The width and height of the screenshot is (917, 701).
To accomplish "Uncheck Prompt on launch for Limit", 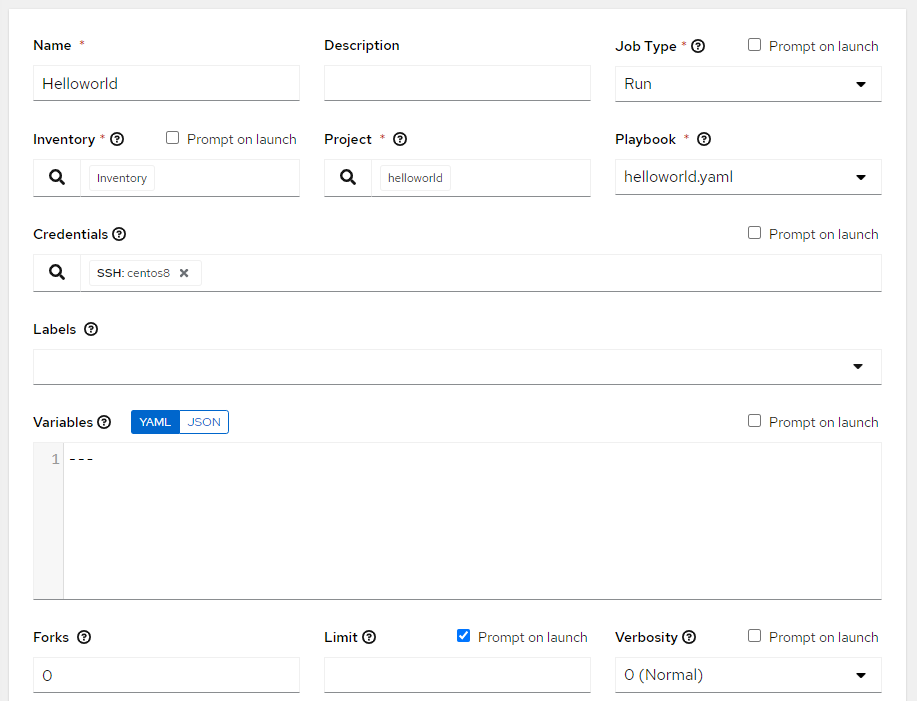I will point(463,636).
